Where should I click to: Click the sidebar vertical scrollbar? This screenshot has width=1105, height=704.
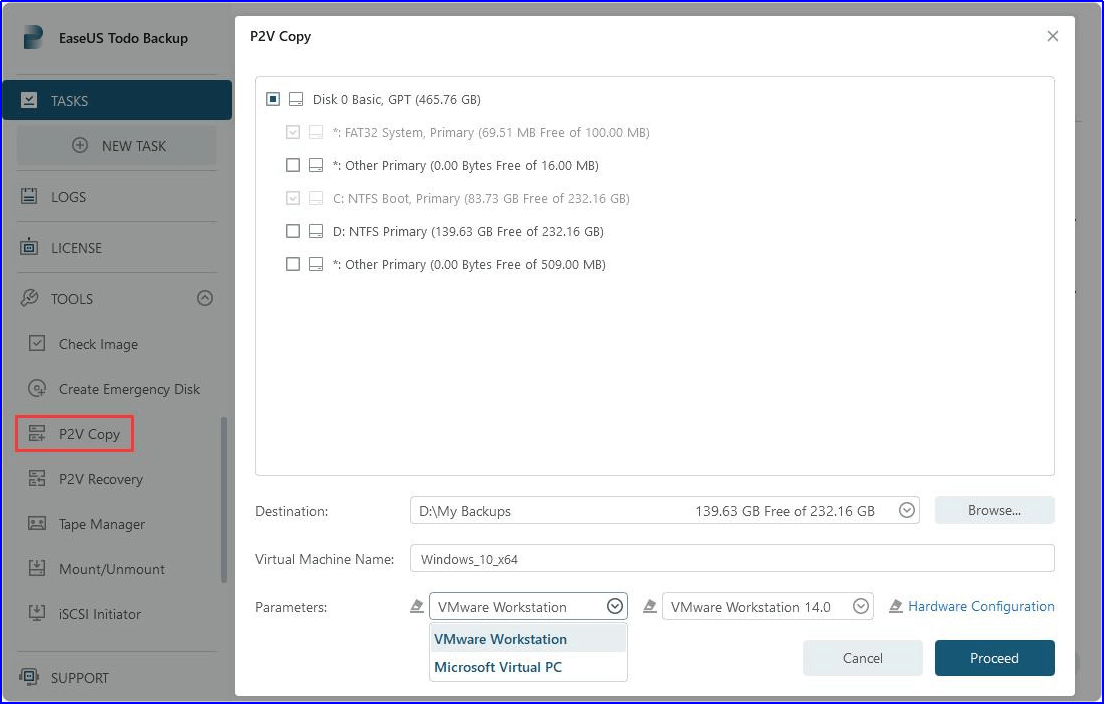pos(224,500)
